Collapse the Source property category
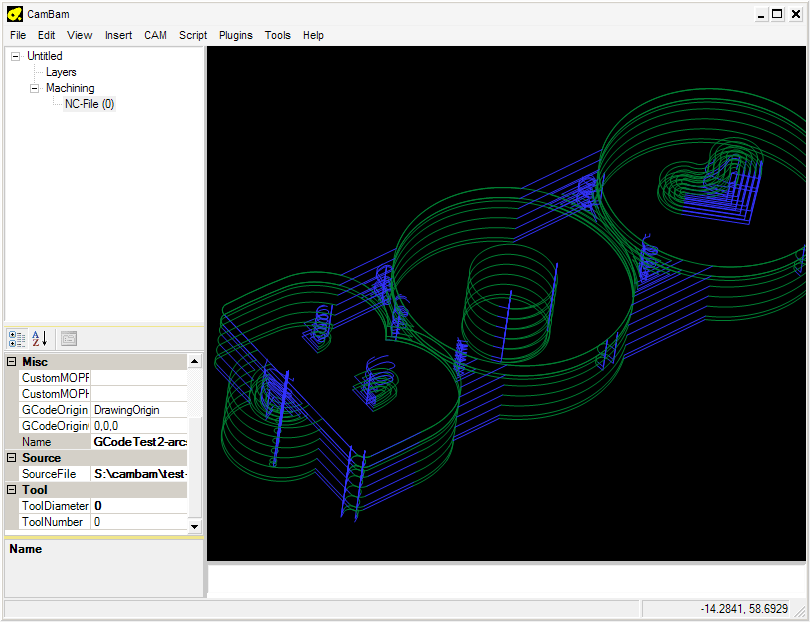This screenshot has width=810, height=622. tap(12, 458)
